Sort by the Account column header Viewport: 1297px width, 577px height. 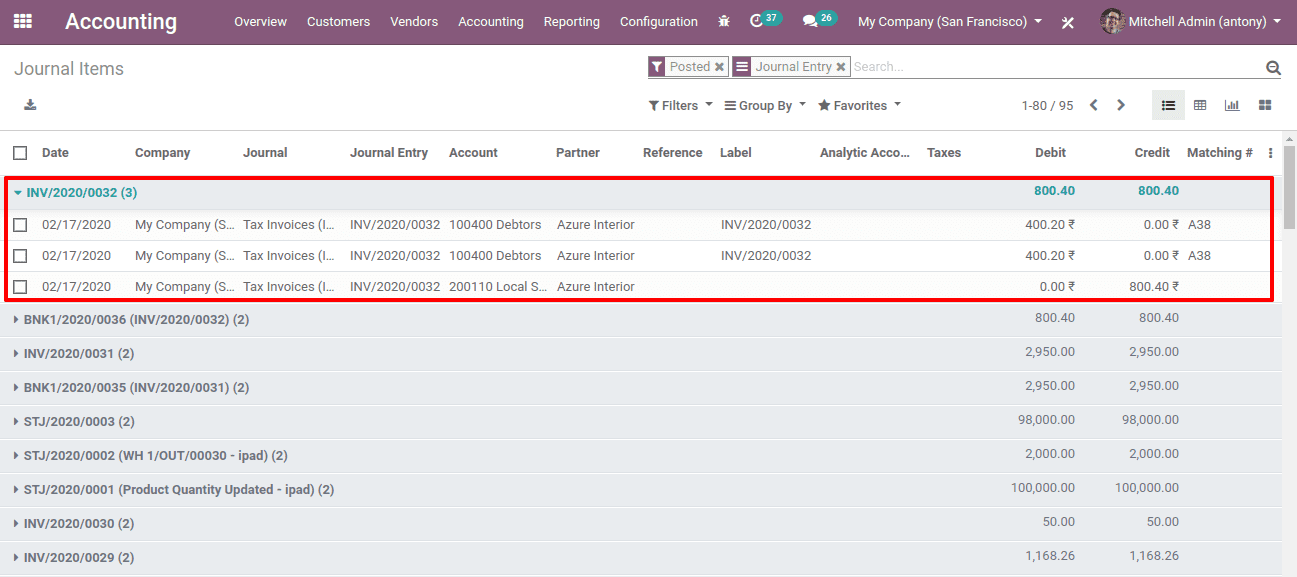(x=473, y=153)
